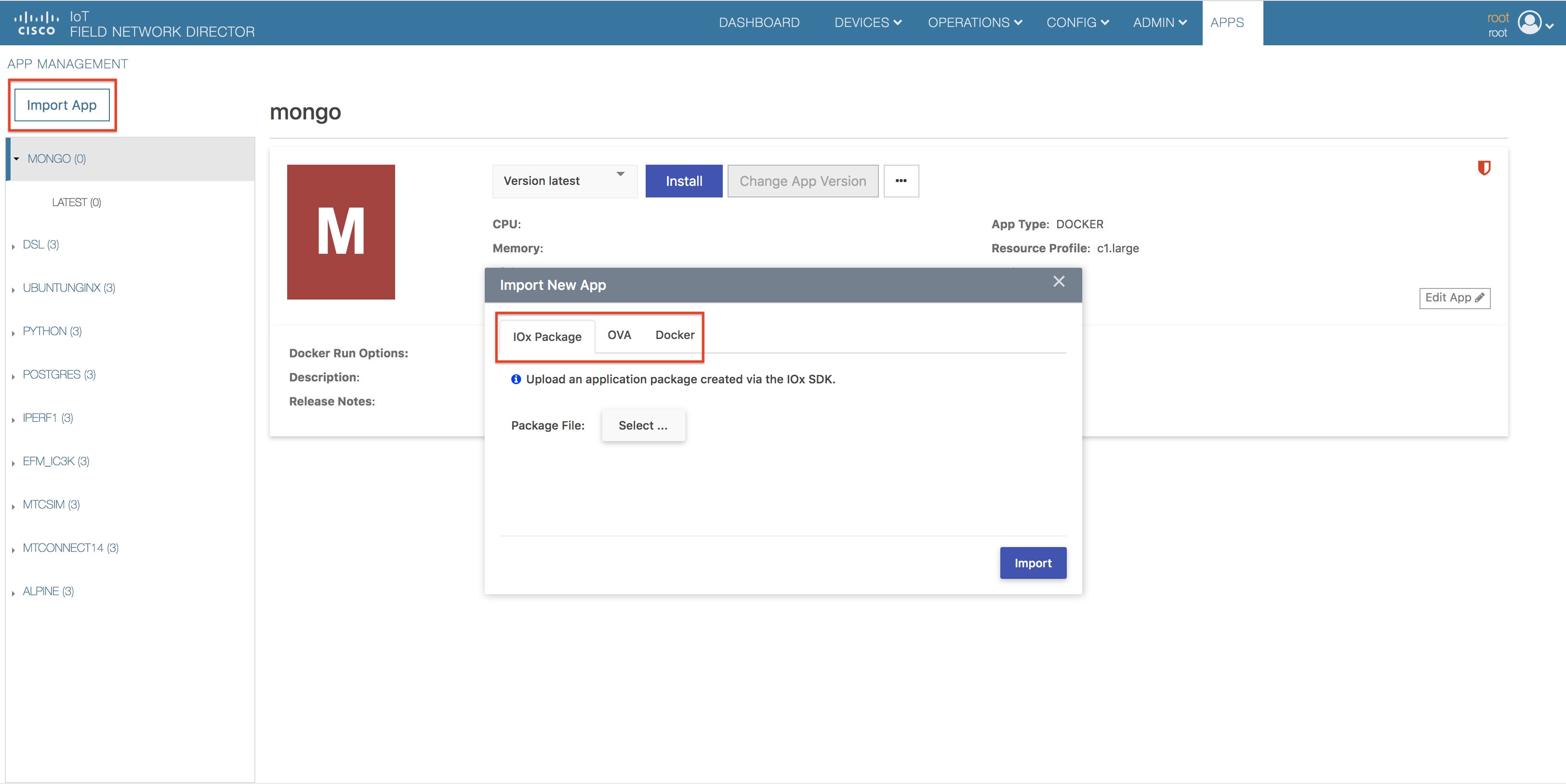Click the Change App Version button
Image resolution: width=1566 pixels, height=784 pixels.
[802, 181]
